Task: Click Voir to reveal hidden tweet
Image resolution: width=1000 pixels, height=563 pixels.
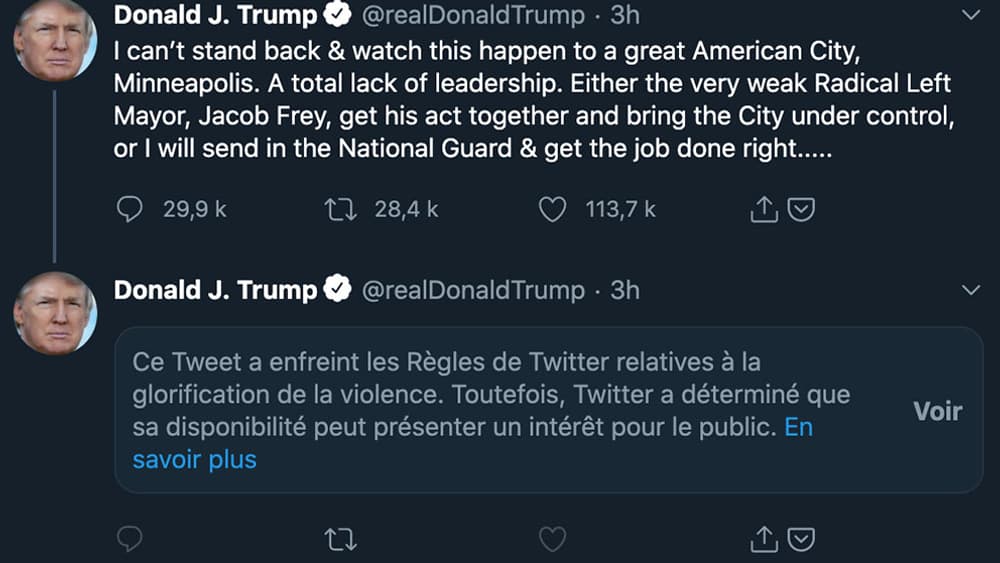Action: click(x=937, y=411)
